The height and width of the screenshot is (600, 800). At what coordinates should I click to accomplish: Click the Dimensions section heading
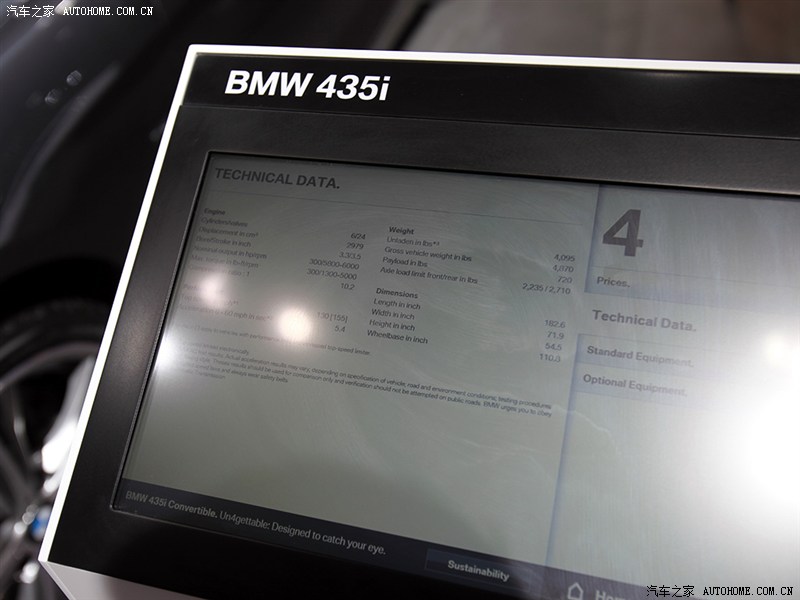(396, 291)
